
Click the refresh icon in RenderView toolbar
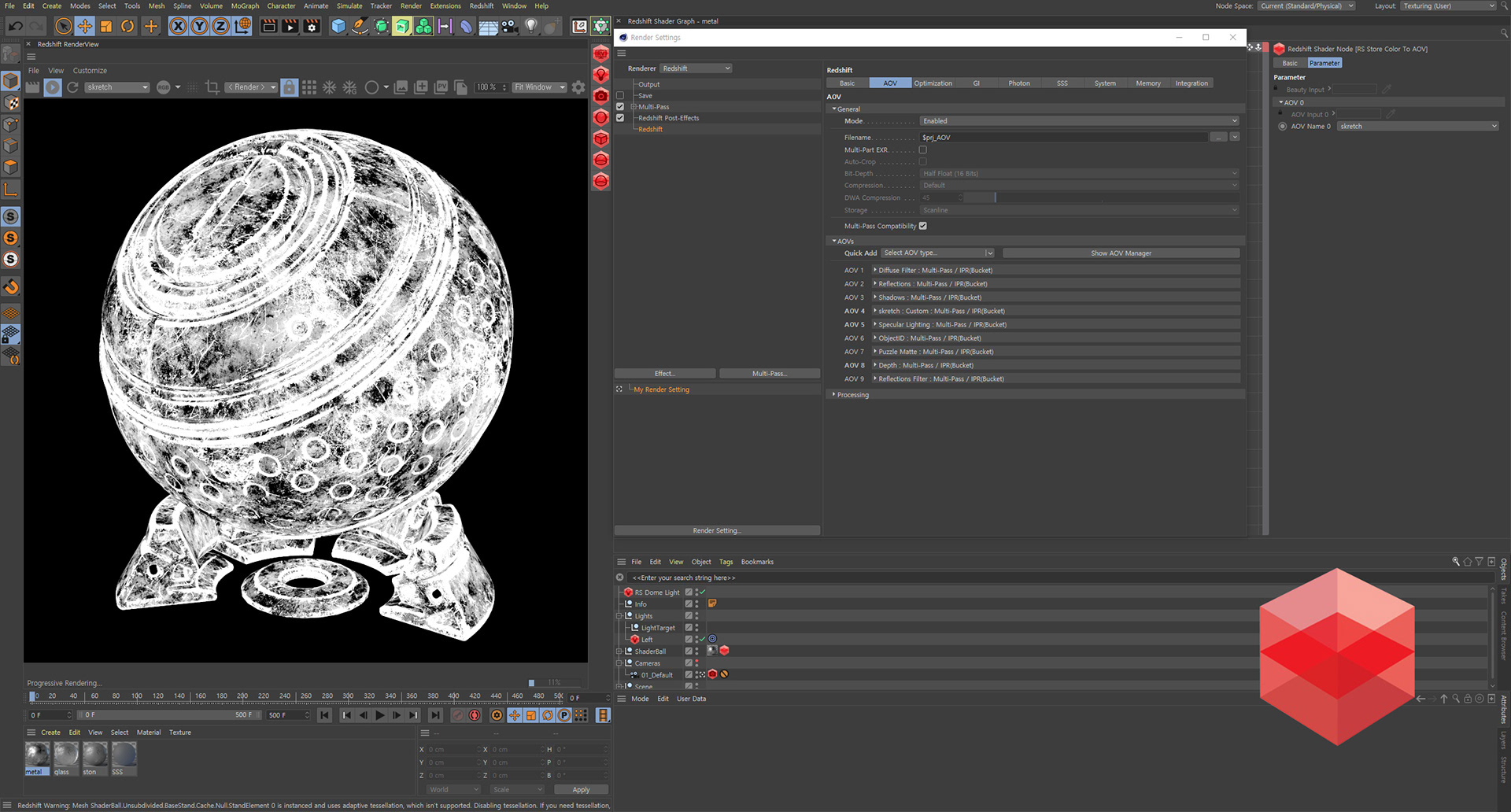pyautogui.click(x=72, y=87)
